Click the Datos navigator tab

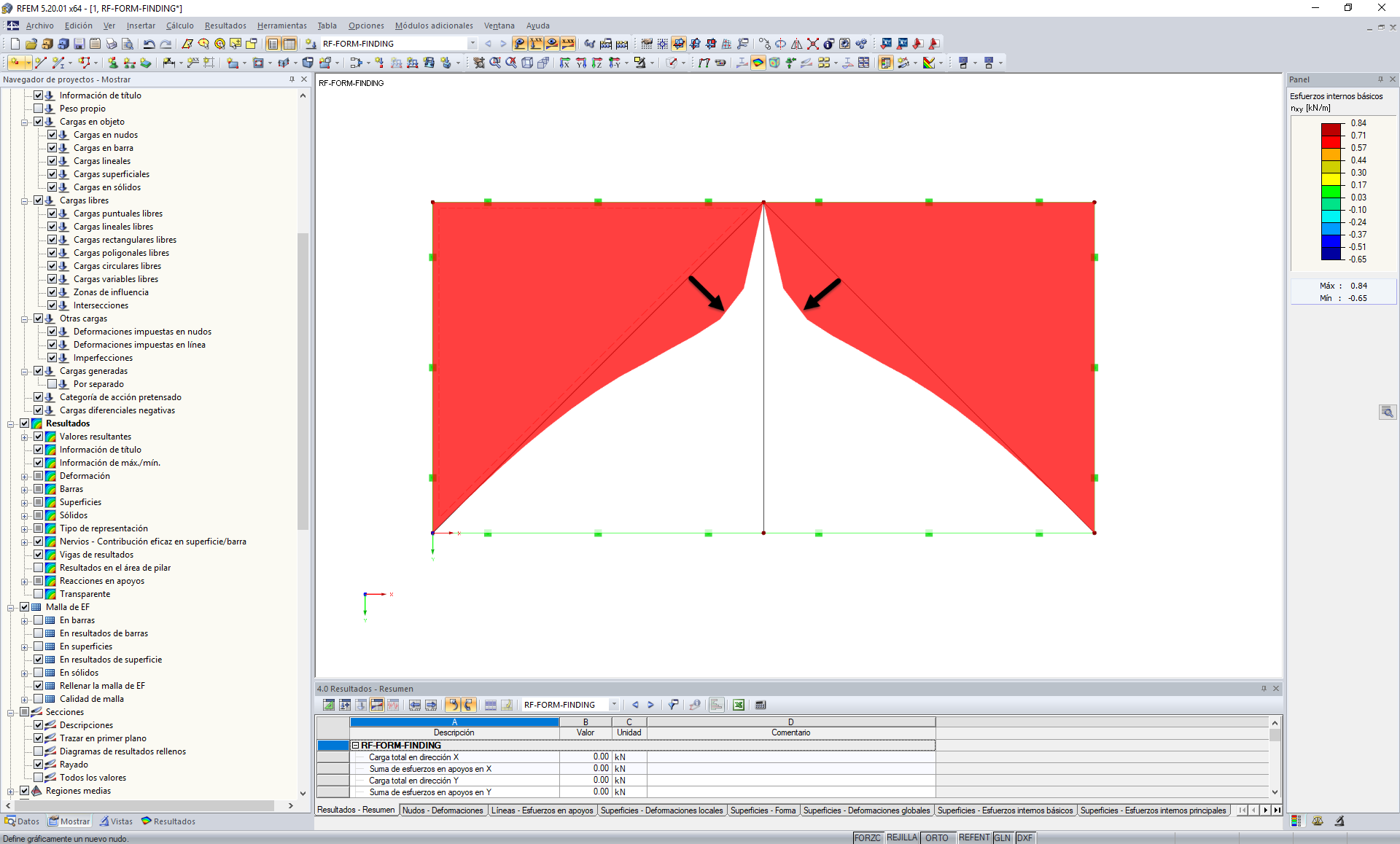(23, 821)
